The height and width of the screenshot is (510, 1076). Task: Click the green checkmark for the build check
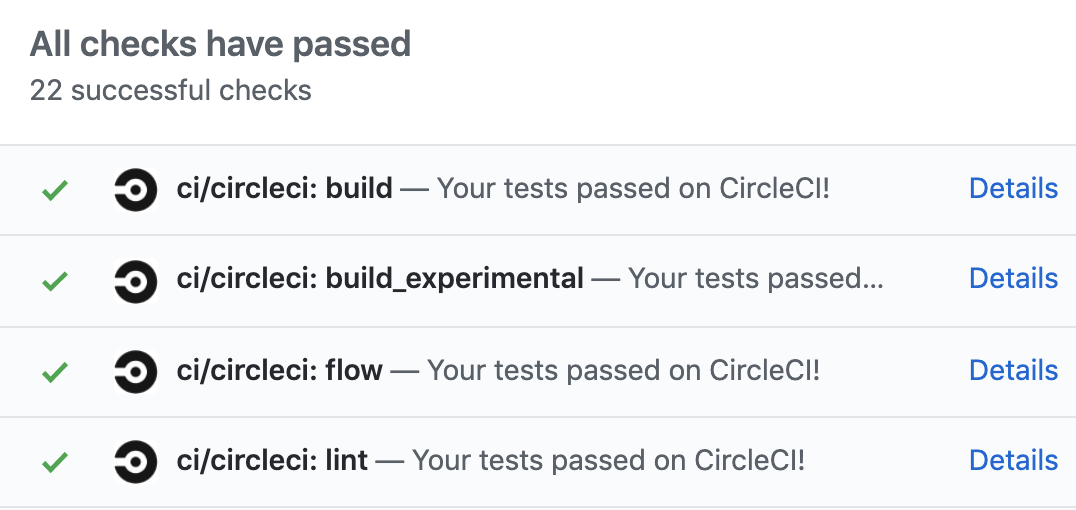point(54,189)
